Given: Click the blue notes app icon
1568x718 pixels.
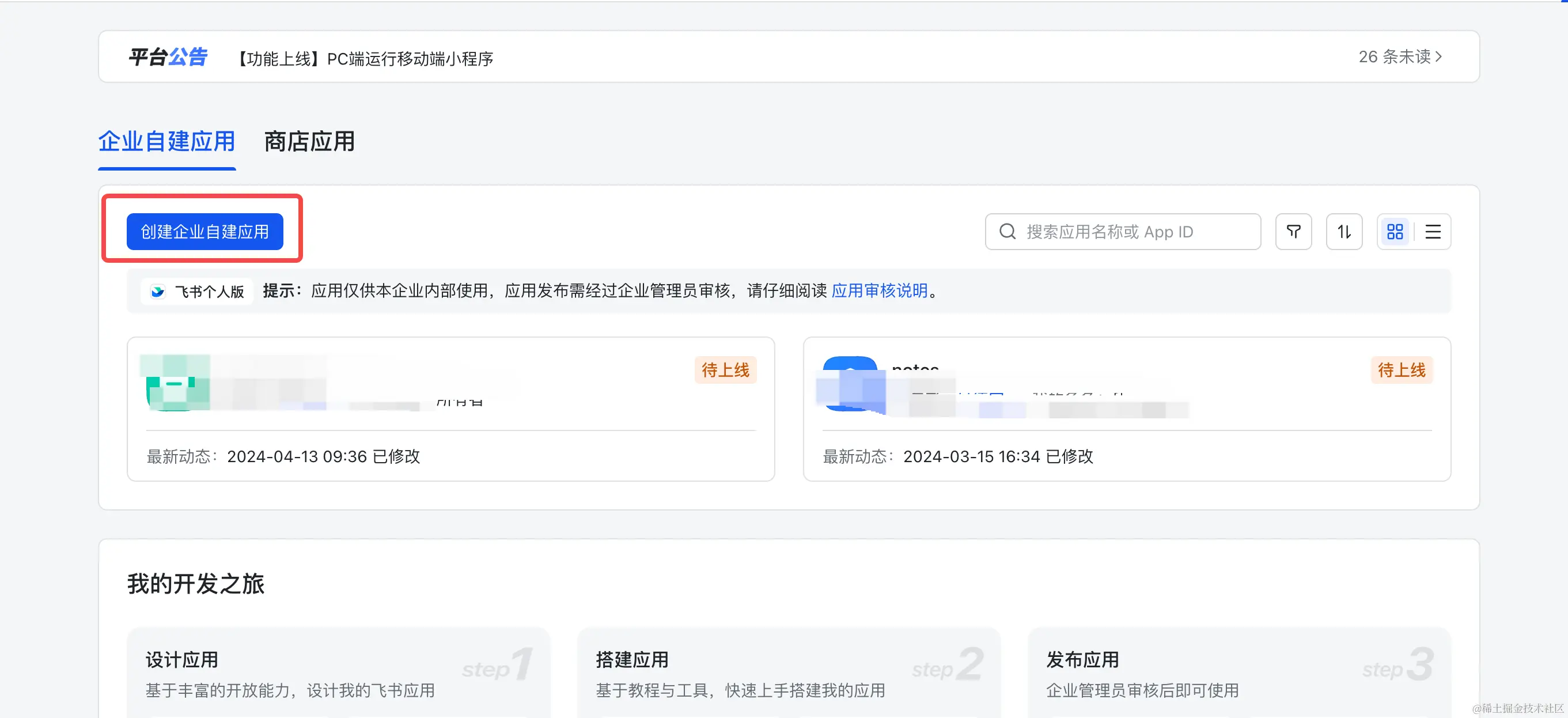Looking at the screenshot, I should point(850,384).
